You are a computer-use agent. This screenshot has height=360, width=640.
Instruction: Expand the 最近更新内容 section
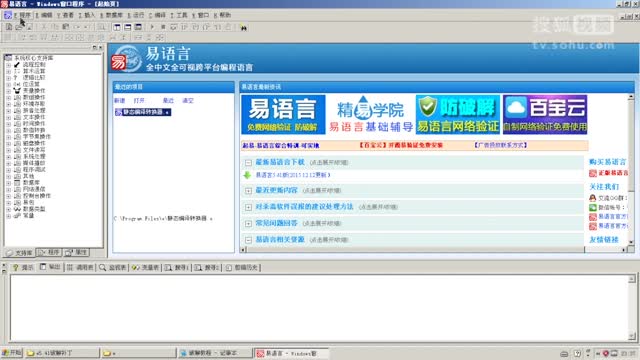tap(248, 191)
